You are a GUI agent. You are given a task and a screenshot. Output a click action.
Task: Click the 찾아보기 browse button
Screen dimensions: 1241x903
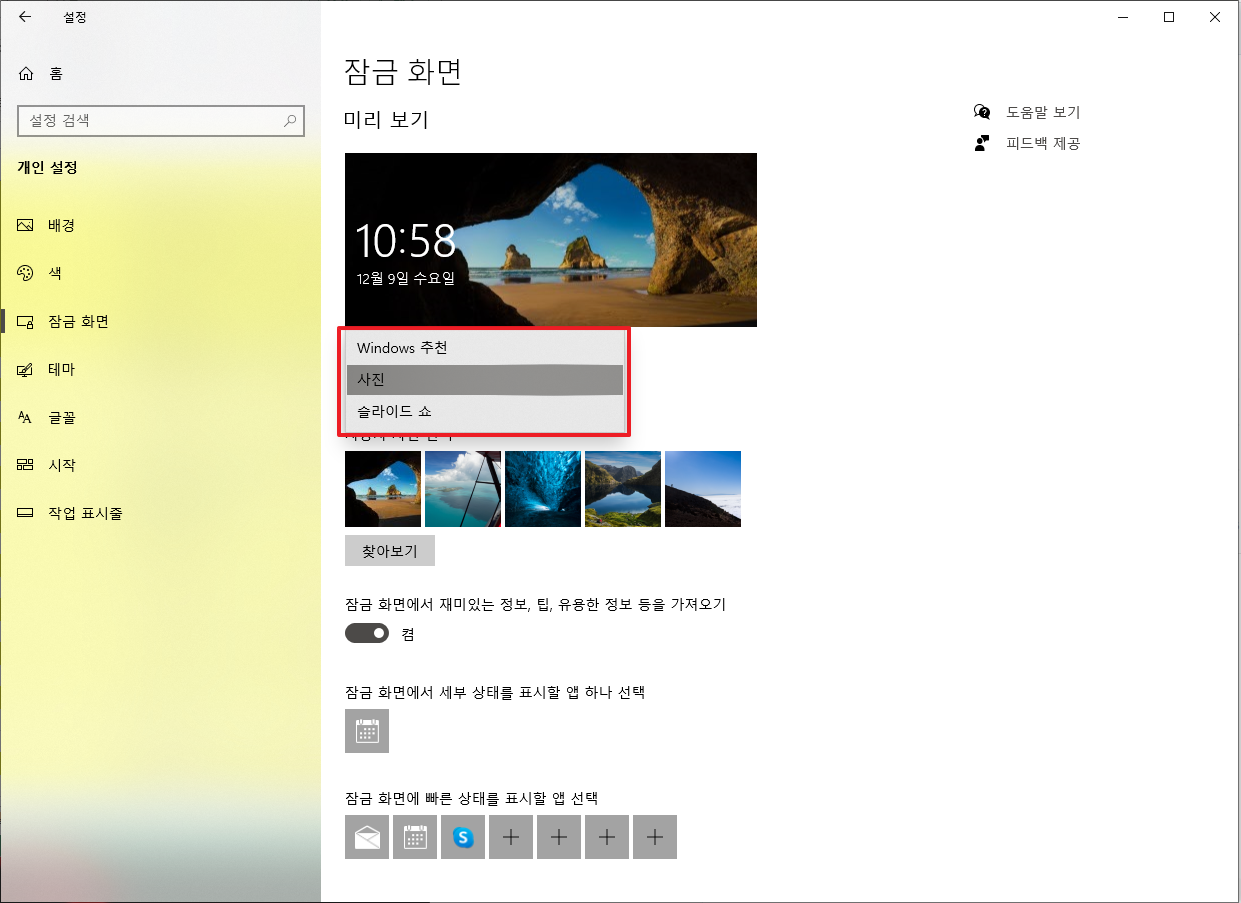pyautogui.click(x=390, y=551)
